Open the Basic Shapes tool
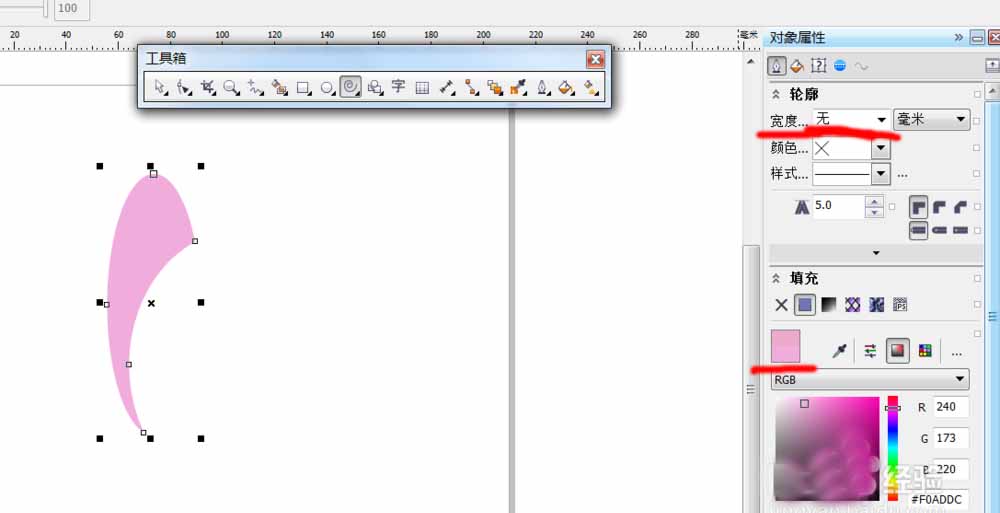Screen dimensions: 1000x513 [x=375, y=87]
